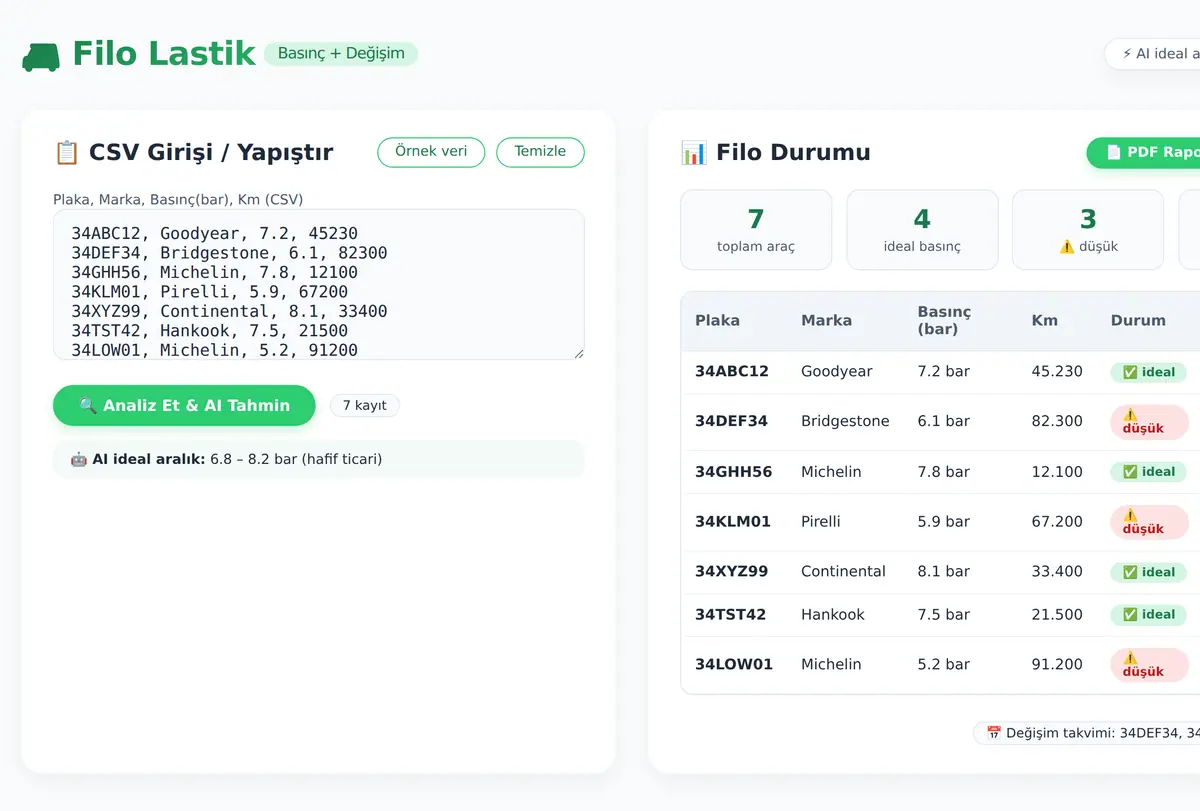Image resolution: width=1200 pixels, height=811 pixels.
Task: Click the 5.2 bar pressure cell
Action: click(x=944, y=664)
